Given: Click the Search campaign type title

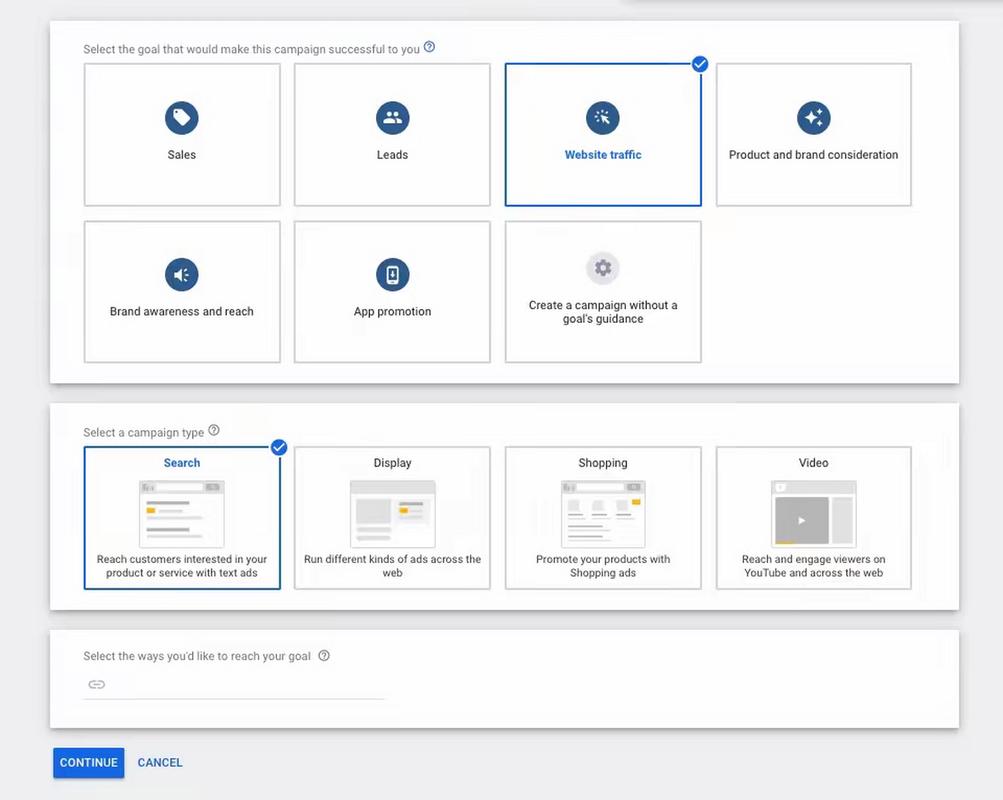Looking at the screenshot, I should pos(182,463).
